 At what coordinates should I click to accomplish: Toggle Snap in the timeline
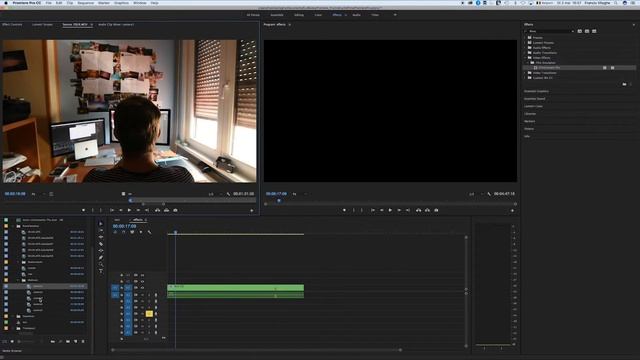(x=124, y=232)
